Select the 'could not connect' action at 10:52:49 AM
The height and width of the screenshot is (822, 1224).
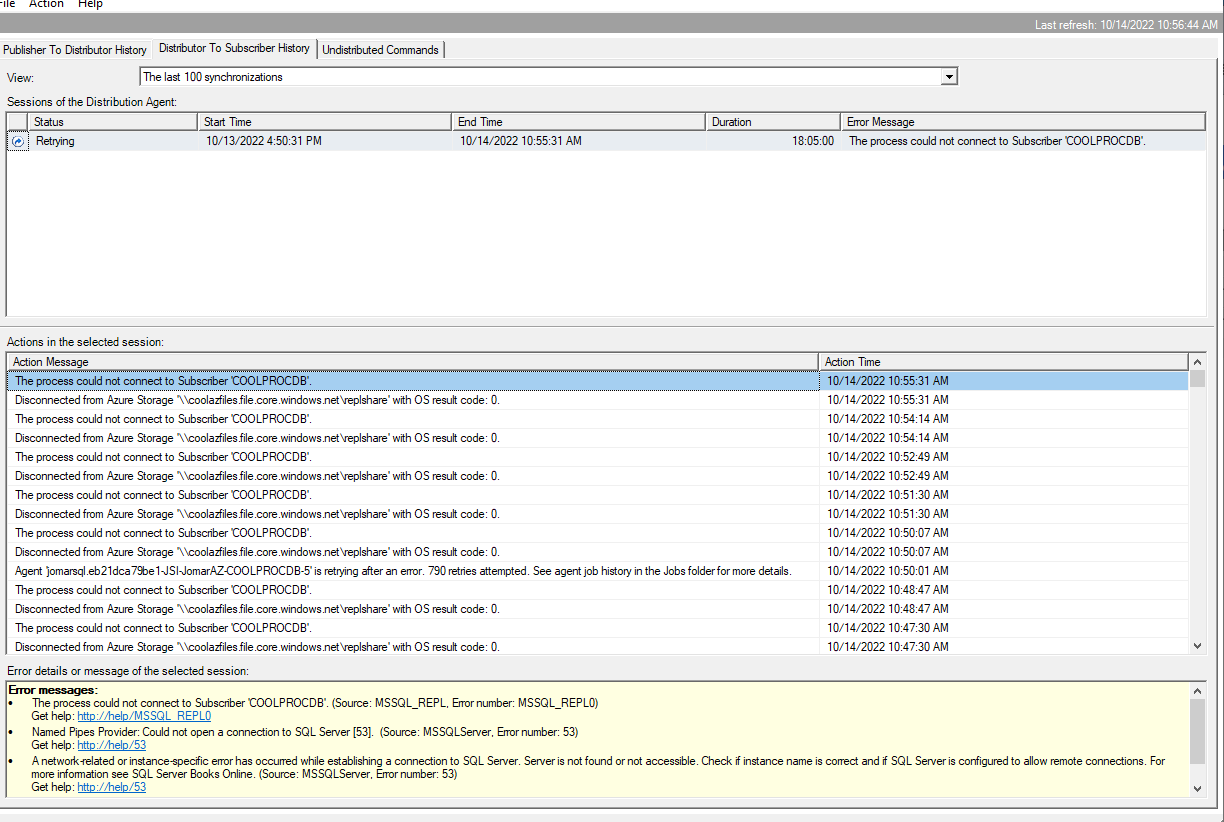(x=598, y=457)
